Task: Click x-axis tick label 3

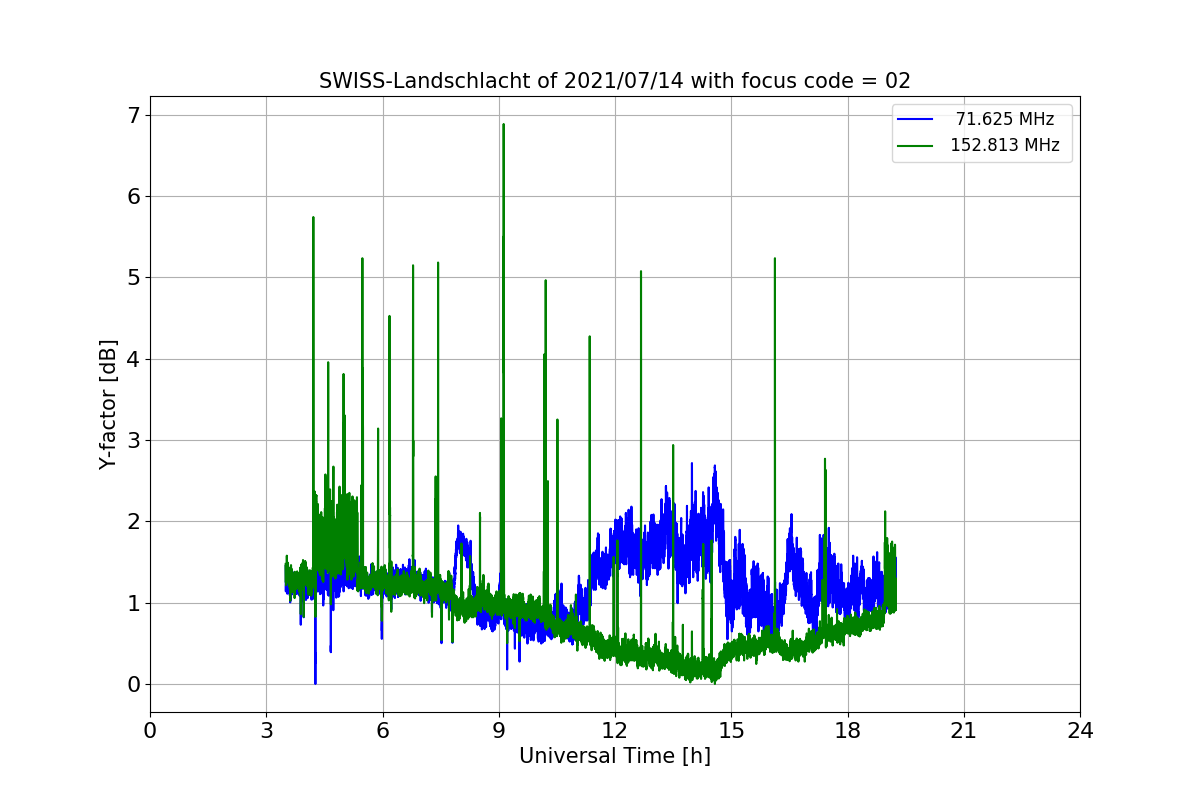Action: 266,731
